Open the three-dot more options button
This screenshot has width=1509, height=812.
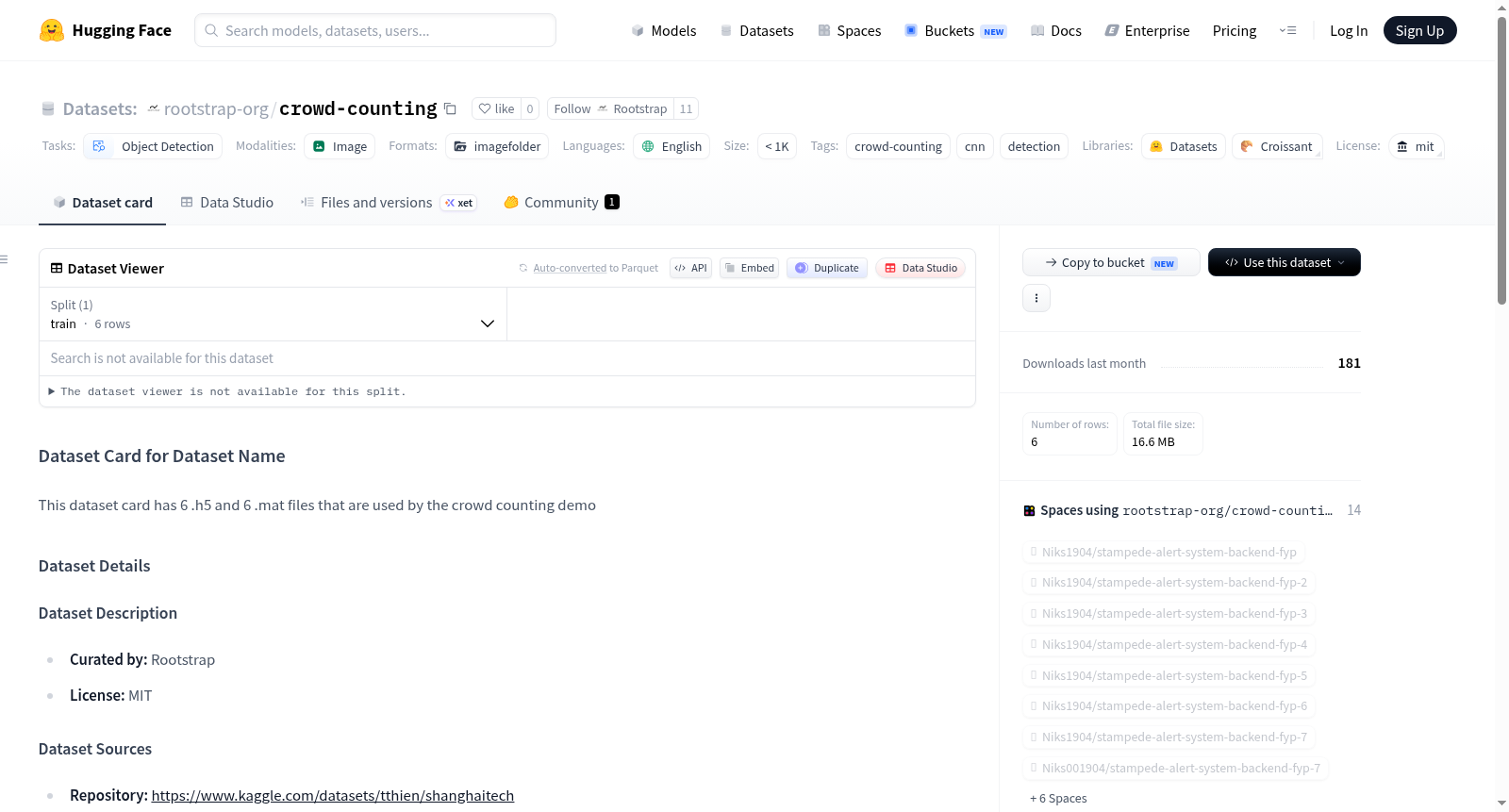pos(1036,298)
